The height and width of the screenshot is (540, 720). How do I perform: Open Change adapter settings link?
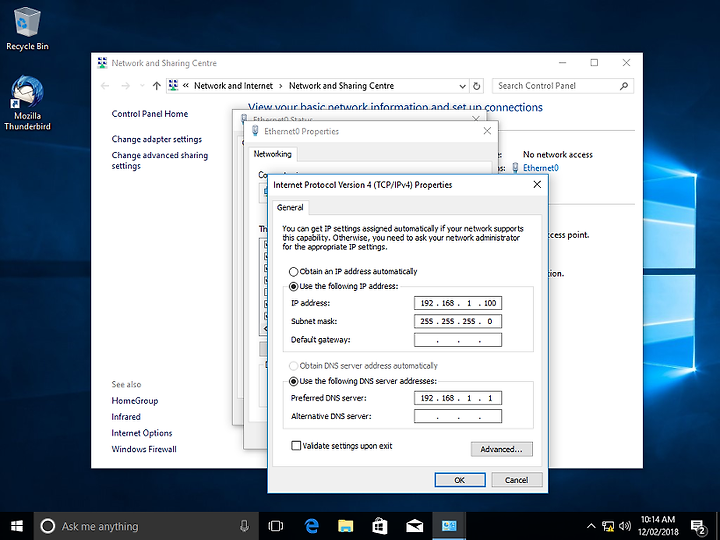click(157, 139)
